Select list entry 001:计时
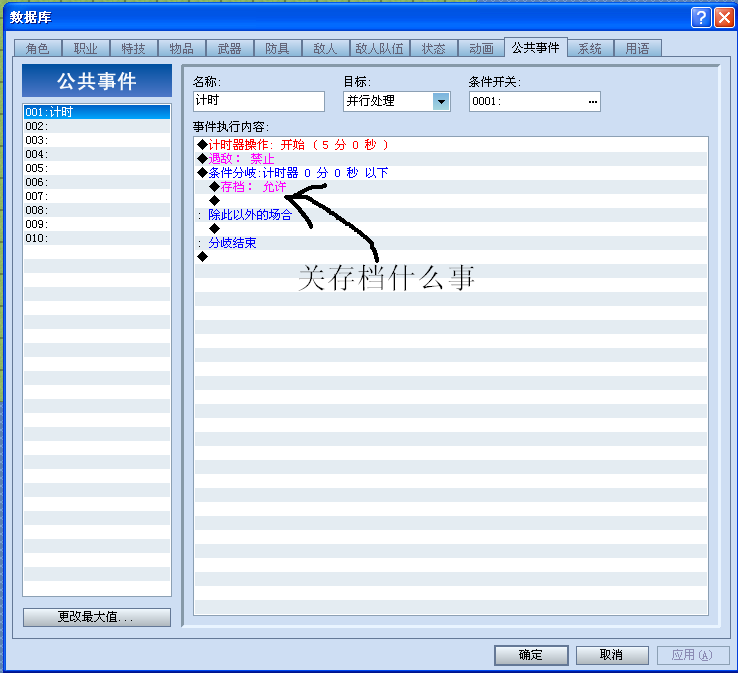The height and width of the screenshot is (673, 738). click(x=97, y=112)
